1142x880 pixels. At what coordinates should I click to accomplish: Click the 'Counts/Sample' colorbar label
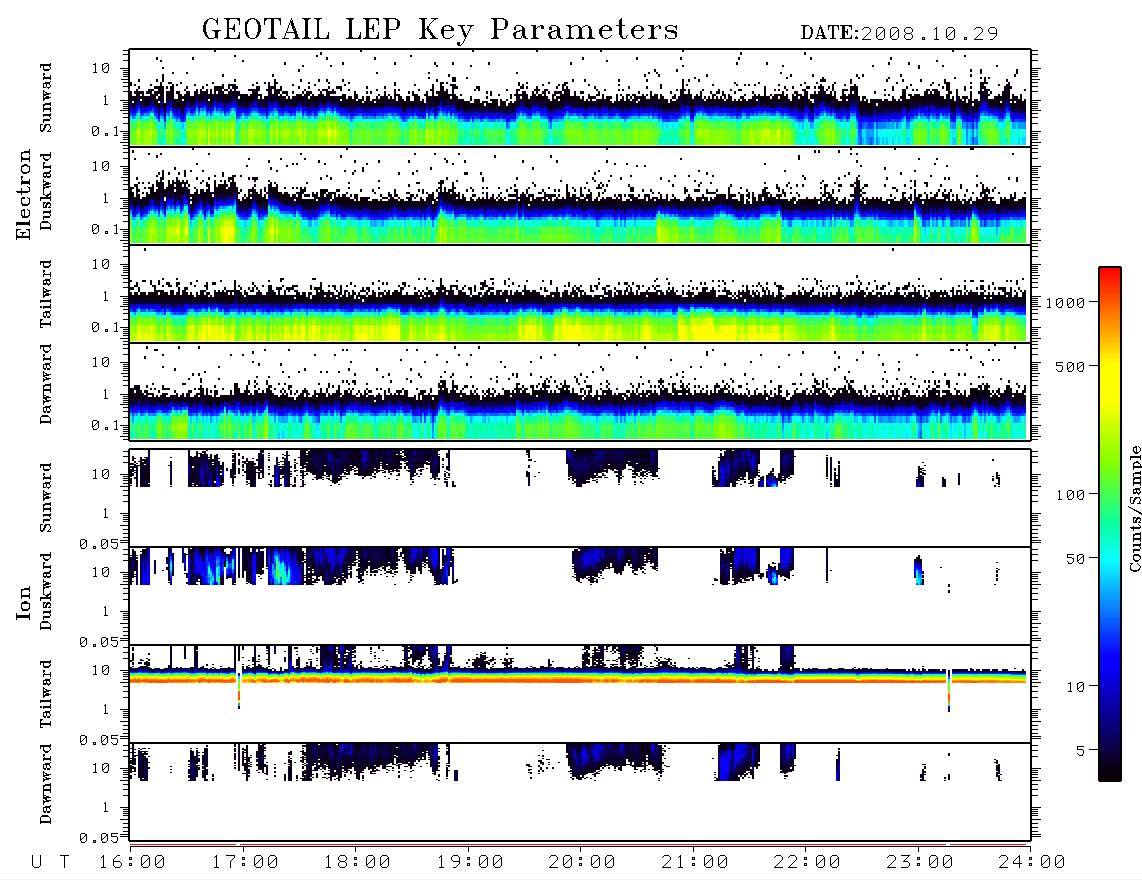pos(1134,509)
